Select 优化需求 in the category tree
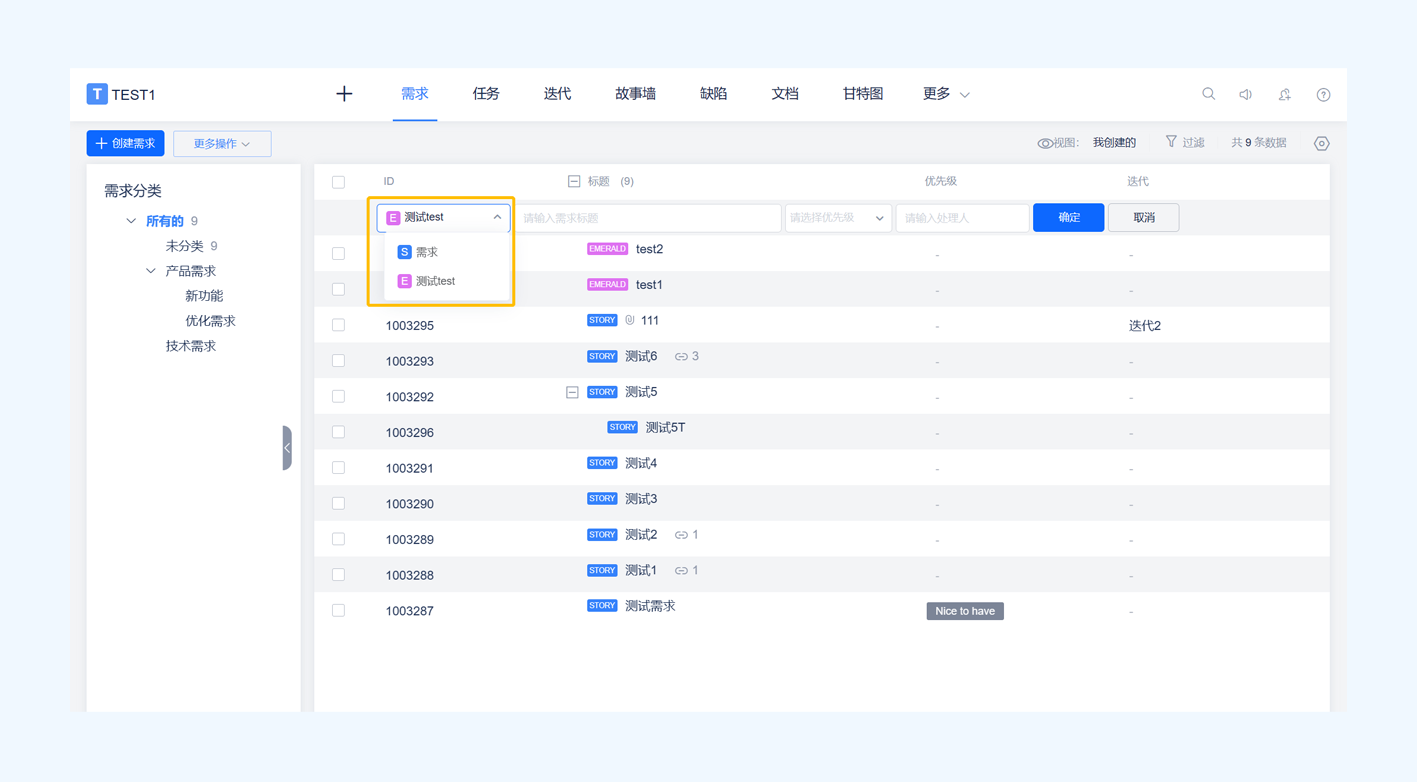 210,321
